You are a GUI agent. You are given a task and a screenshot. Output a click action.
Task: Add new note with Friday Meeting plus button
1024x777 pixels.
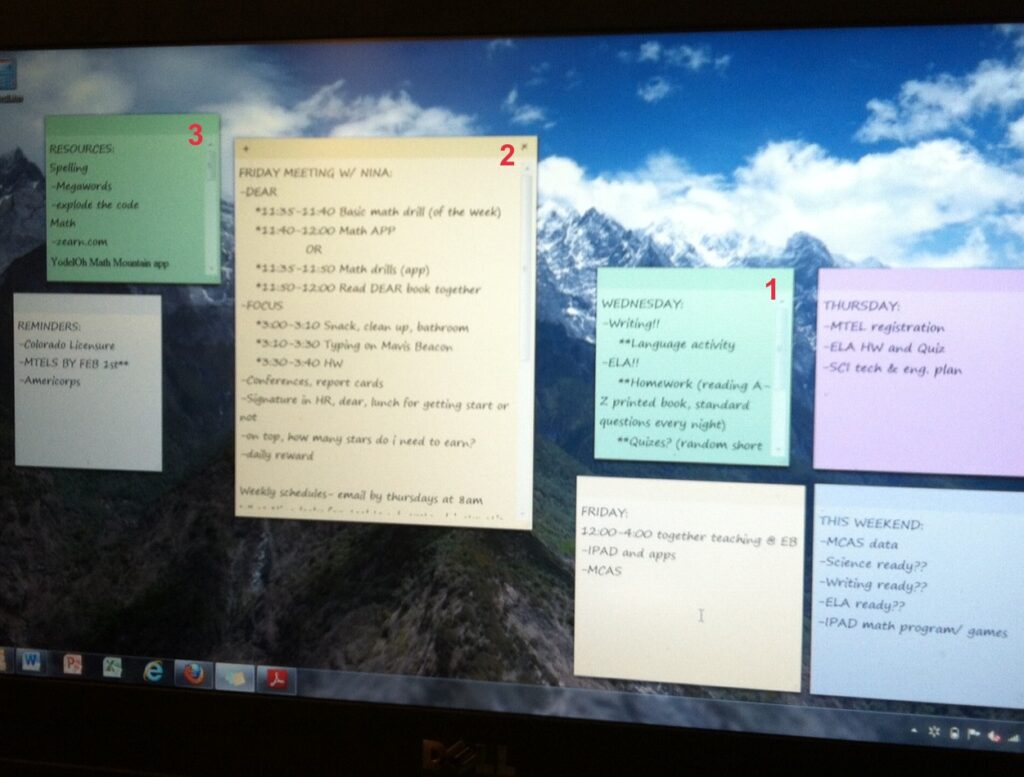point(246,147)
